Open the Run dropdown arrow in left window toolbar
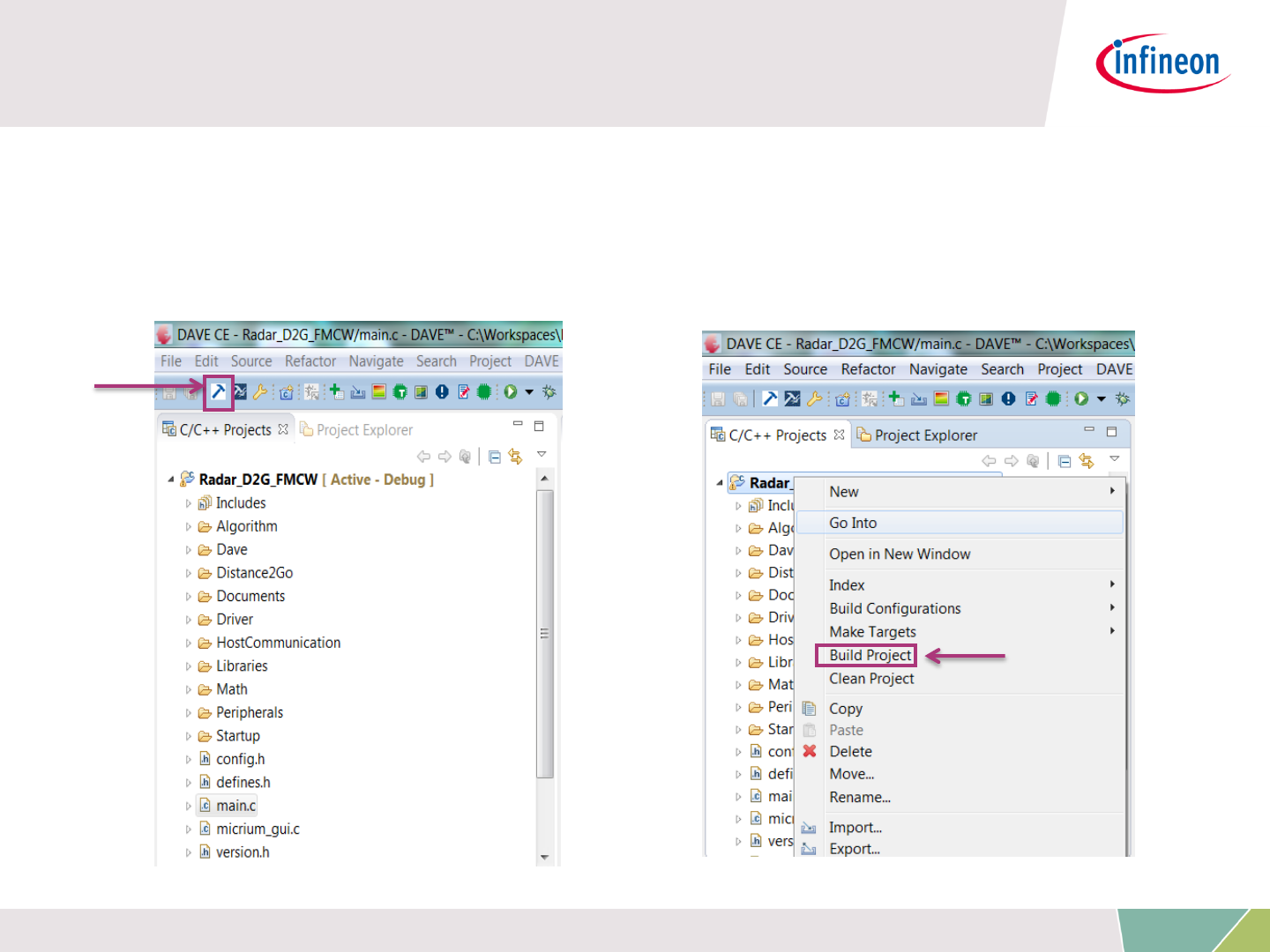This screenshot has height=952, width=1270. (529, 392)
